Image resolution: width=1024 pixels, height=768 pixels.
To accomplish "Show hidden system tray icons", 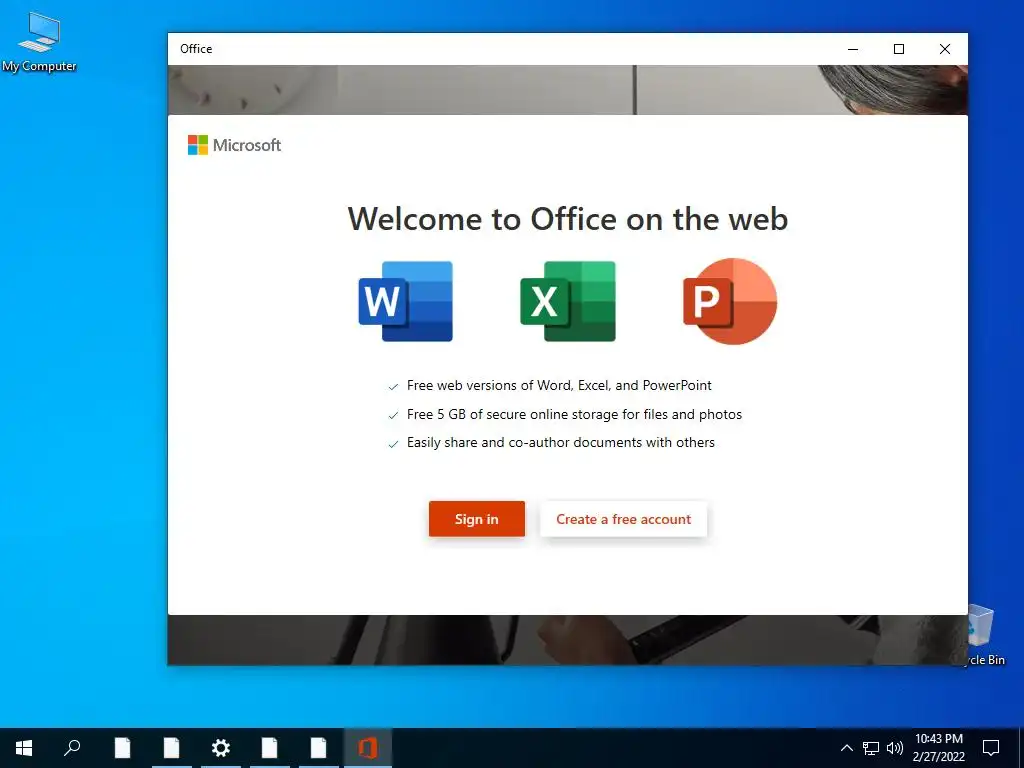I will [x=846, y=748].
